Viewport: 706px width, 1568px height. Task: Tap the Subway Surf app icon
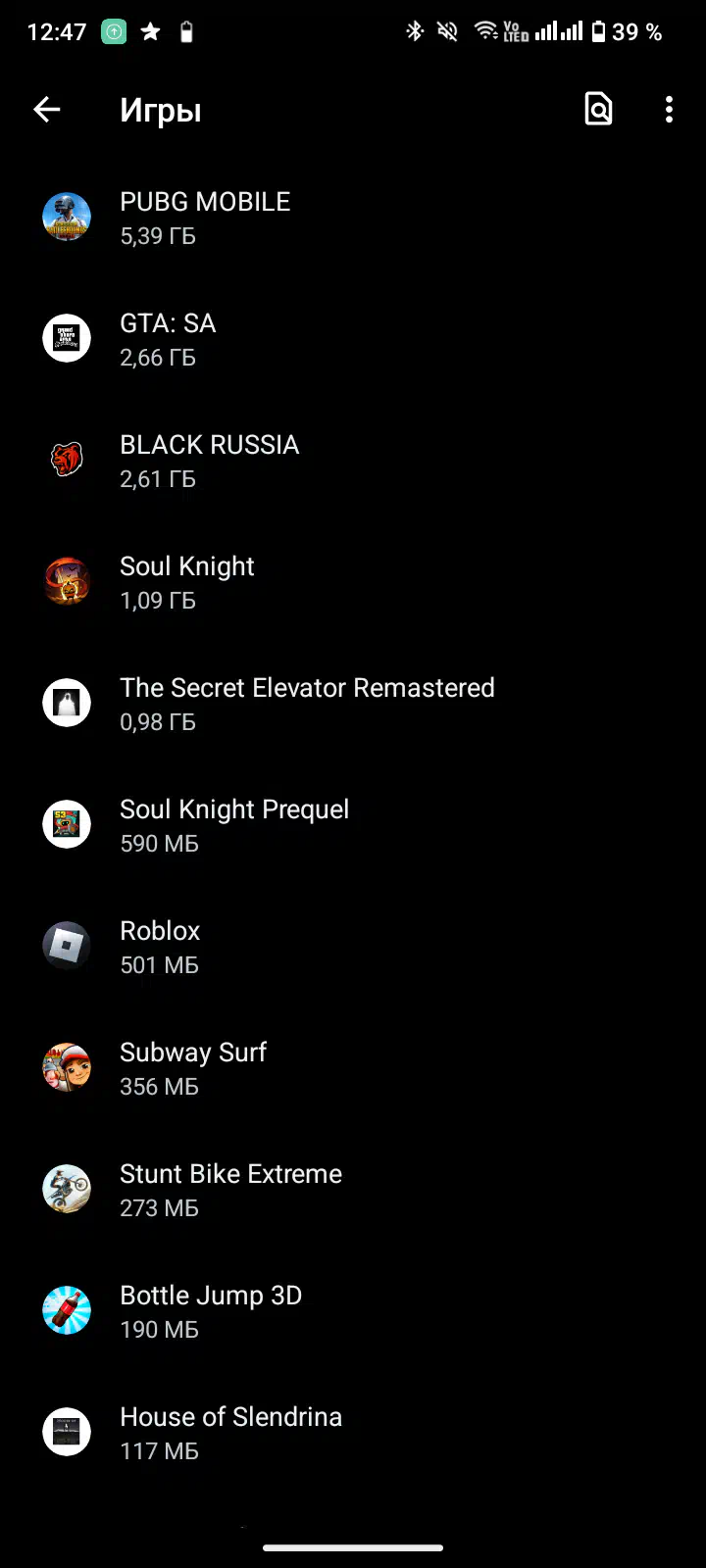[x=67, y=1067]
